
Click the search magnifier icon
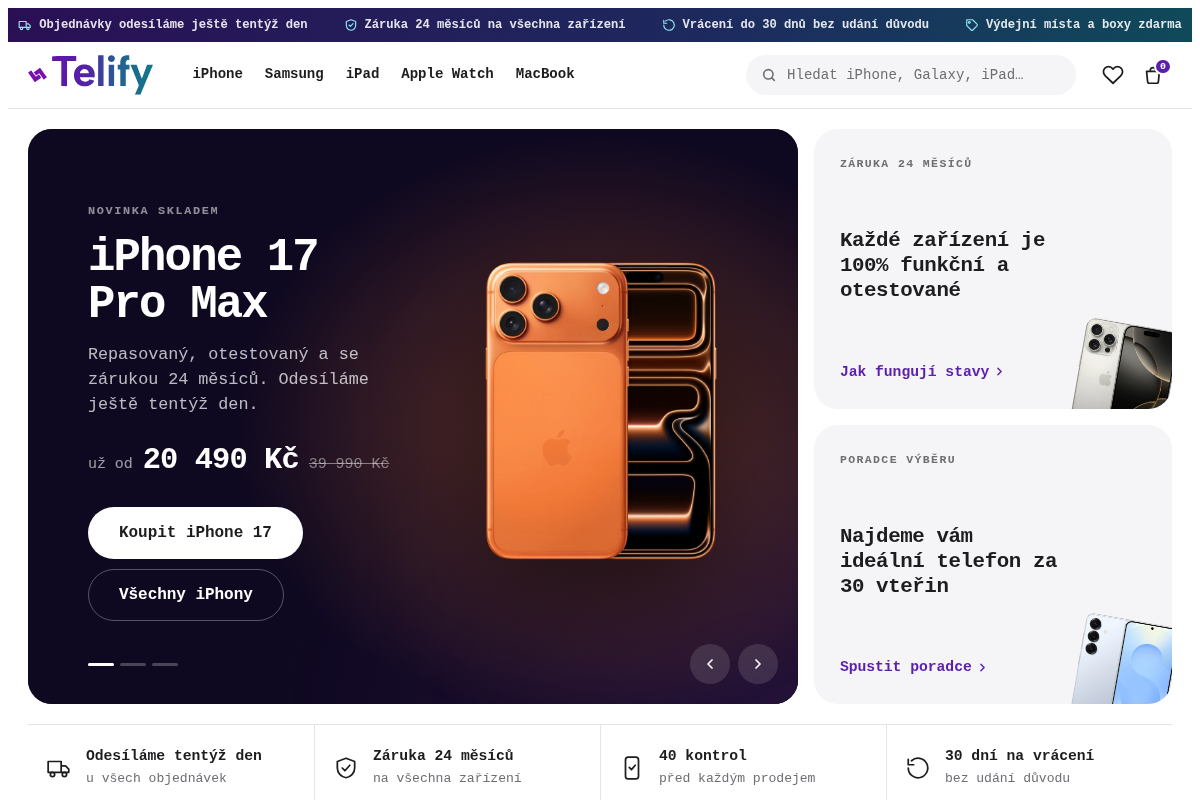(769, 75)
